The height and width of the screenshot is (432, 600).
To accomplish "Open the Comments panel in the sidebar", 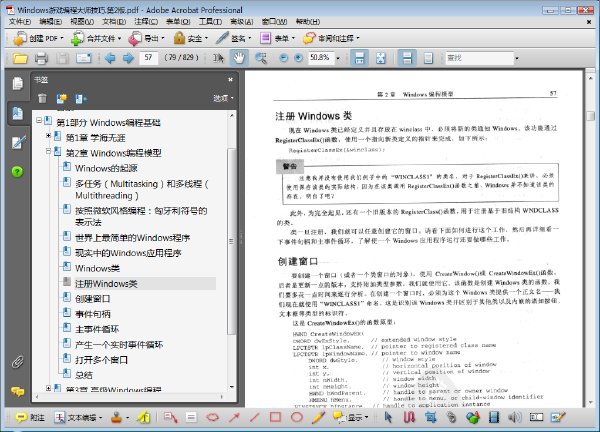I will (17, 391).
